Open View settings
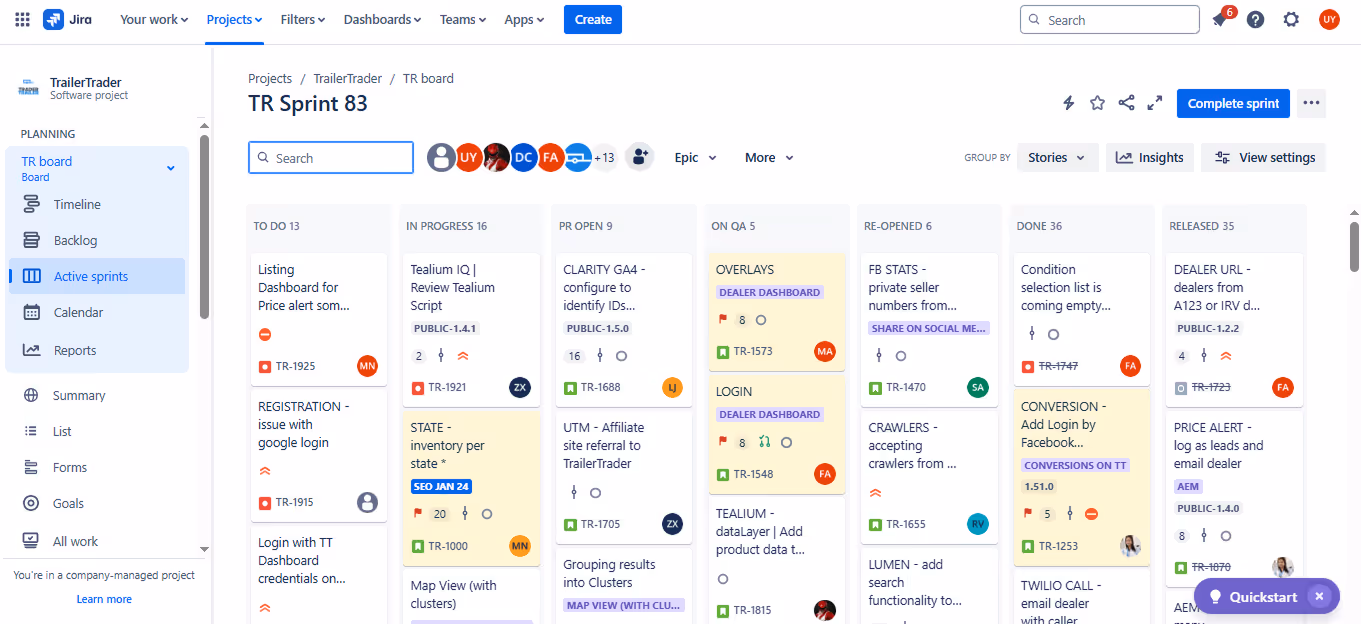This screenshot has height=624, width=1361. tap(1264, 157)
